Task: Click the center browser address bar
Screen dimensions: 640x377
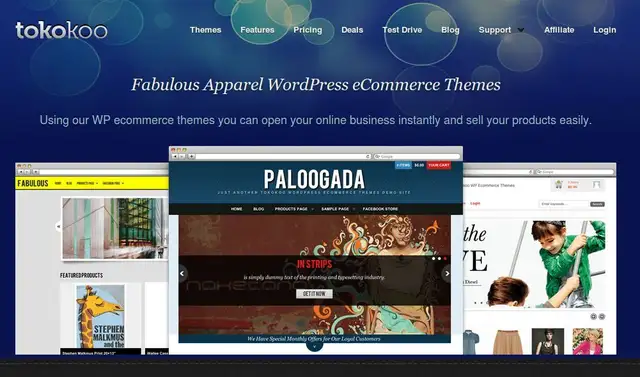Action: pos(284,156)
